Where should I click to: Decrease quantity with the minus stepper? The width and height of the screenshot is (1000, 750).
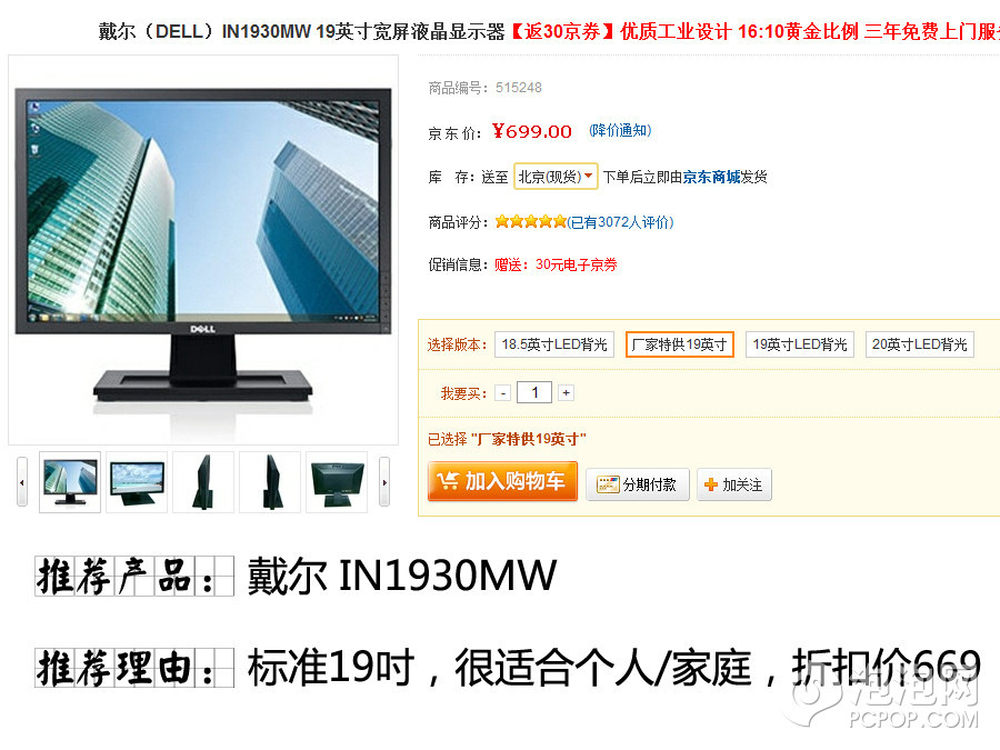pyautogui.click(x=503, y=393)
